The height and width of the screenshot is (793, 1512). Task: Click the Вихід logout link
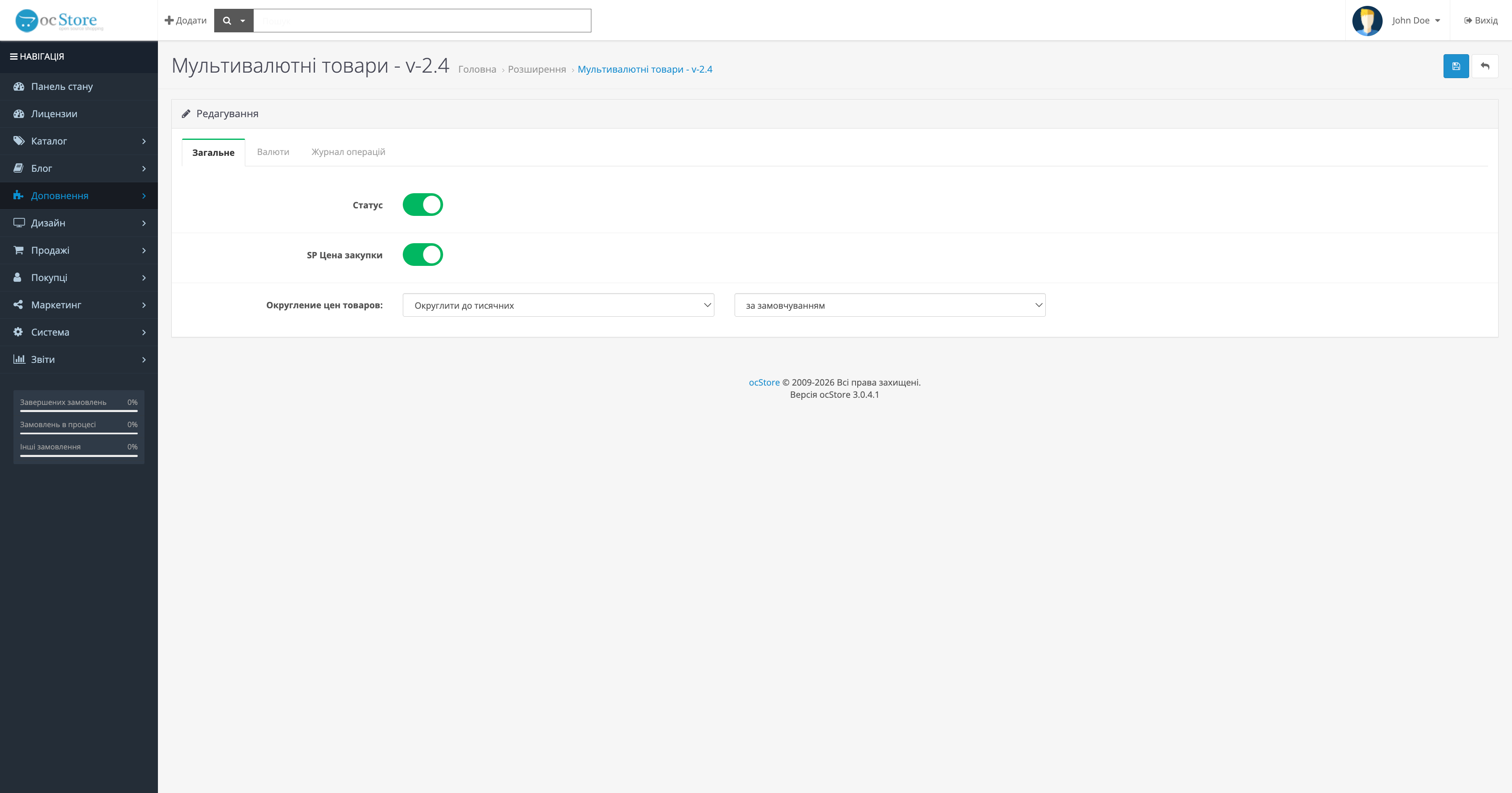[x=1480, y=21]
